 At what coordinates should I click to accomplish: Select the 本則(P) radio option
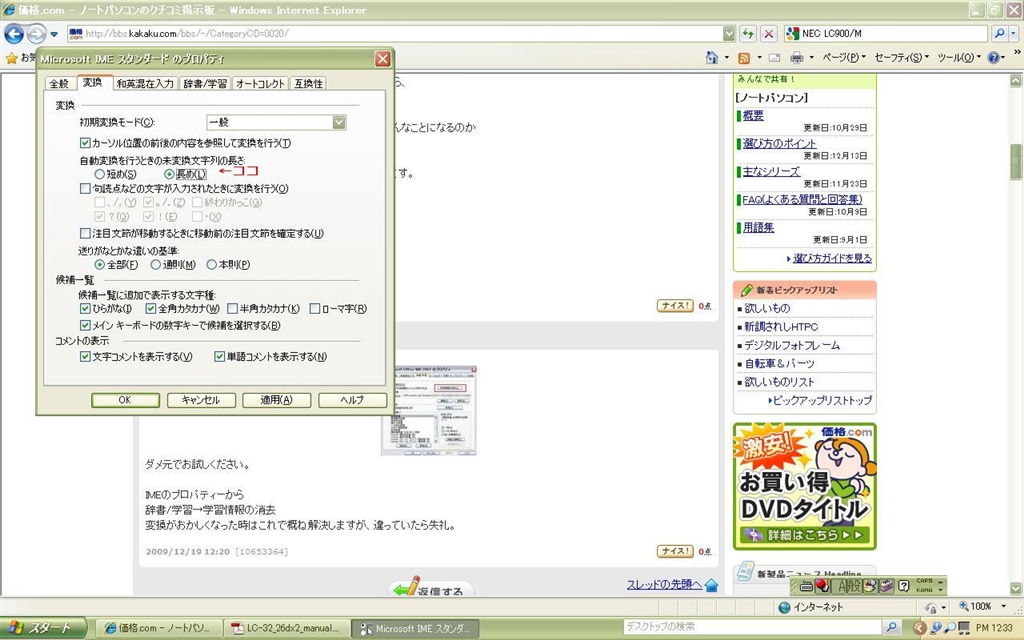(x=212, y=264)
